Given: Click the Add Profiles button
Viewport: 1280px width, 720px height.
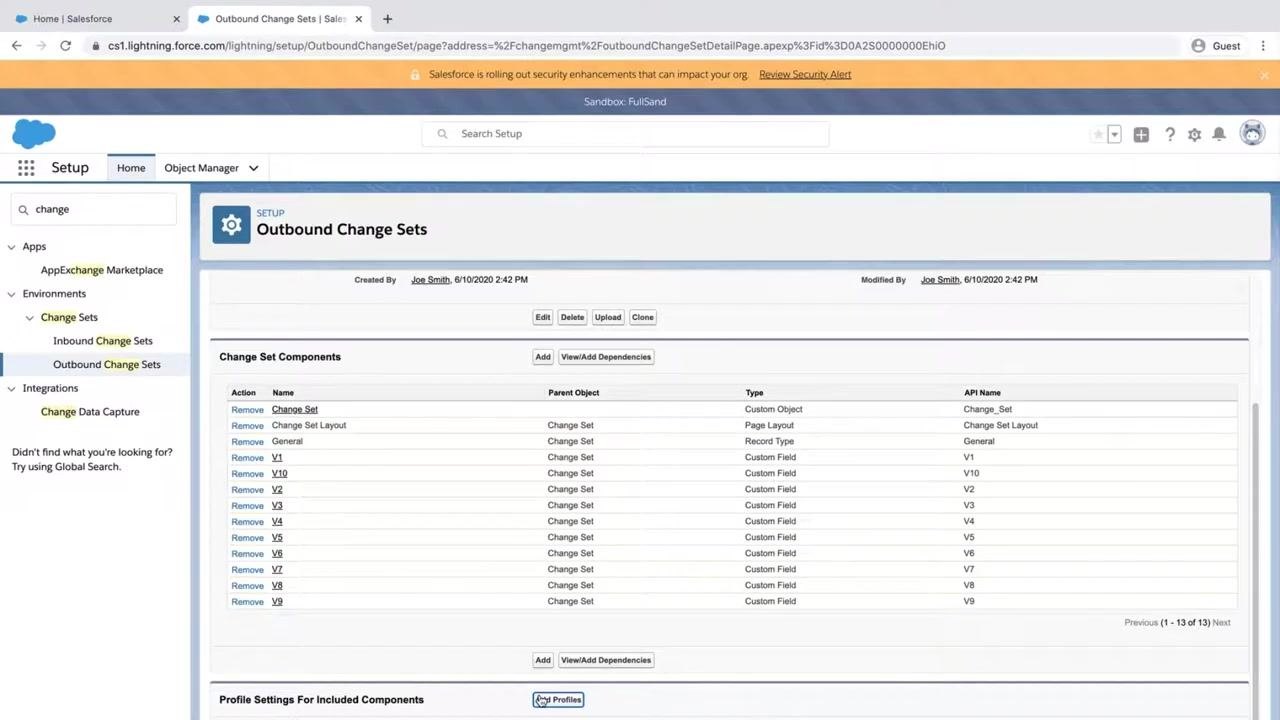Looking at the screenshot, I should pos(558,700).
